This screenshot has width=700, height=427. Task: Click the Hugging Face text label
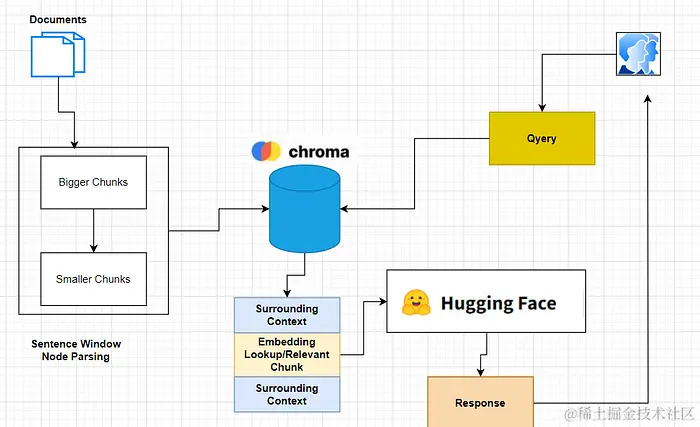(499, 303)
